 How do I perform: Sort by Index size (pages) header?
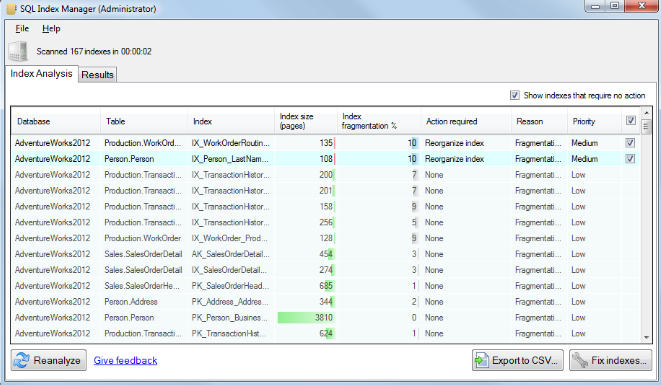click(306, 121)
